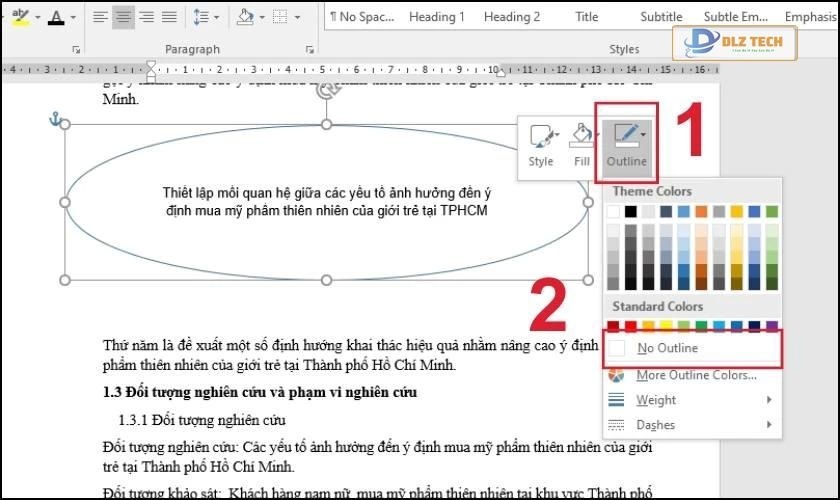Open the shape Style gallery
The width and height of the screenshot is (840, 500).
tap(541, 146)
